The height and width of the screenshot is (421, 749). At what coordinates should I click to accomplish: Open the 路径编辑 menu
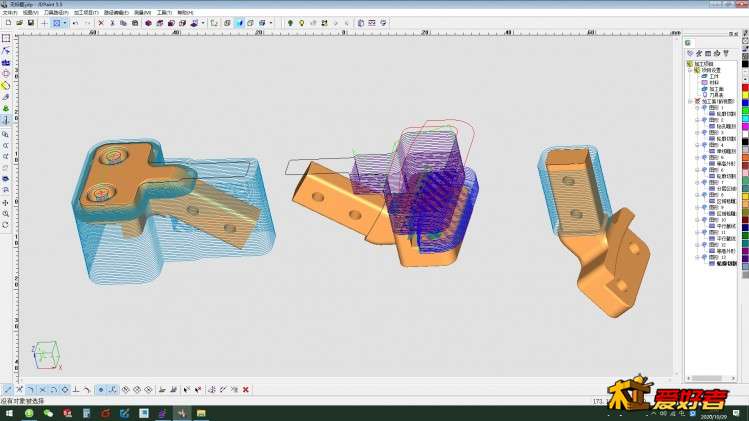[x=116, y=12]
